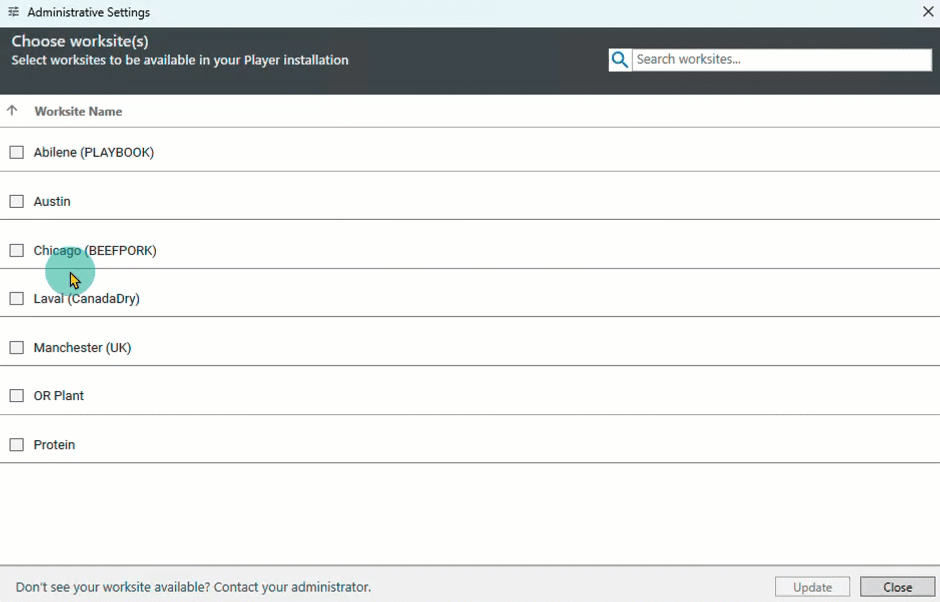Image resolution: width=940 pixels, height=602 pixels.
Task: Click the Administrative Settings title bar icon
Action: 13,12
